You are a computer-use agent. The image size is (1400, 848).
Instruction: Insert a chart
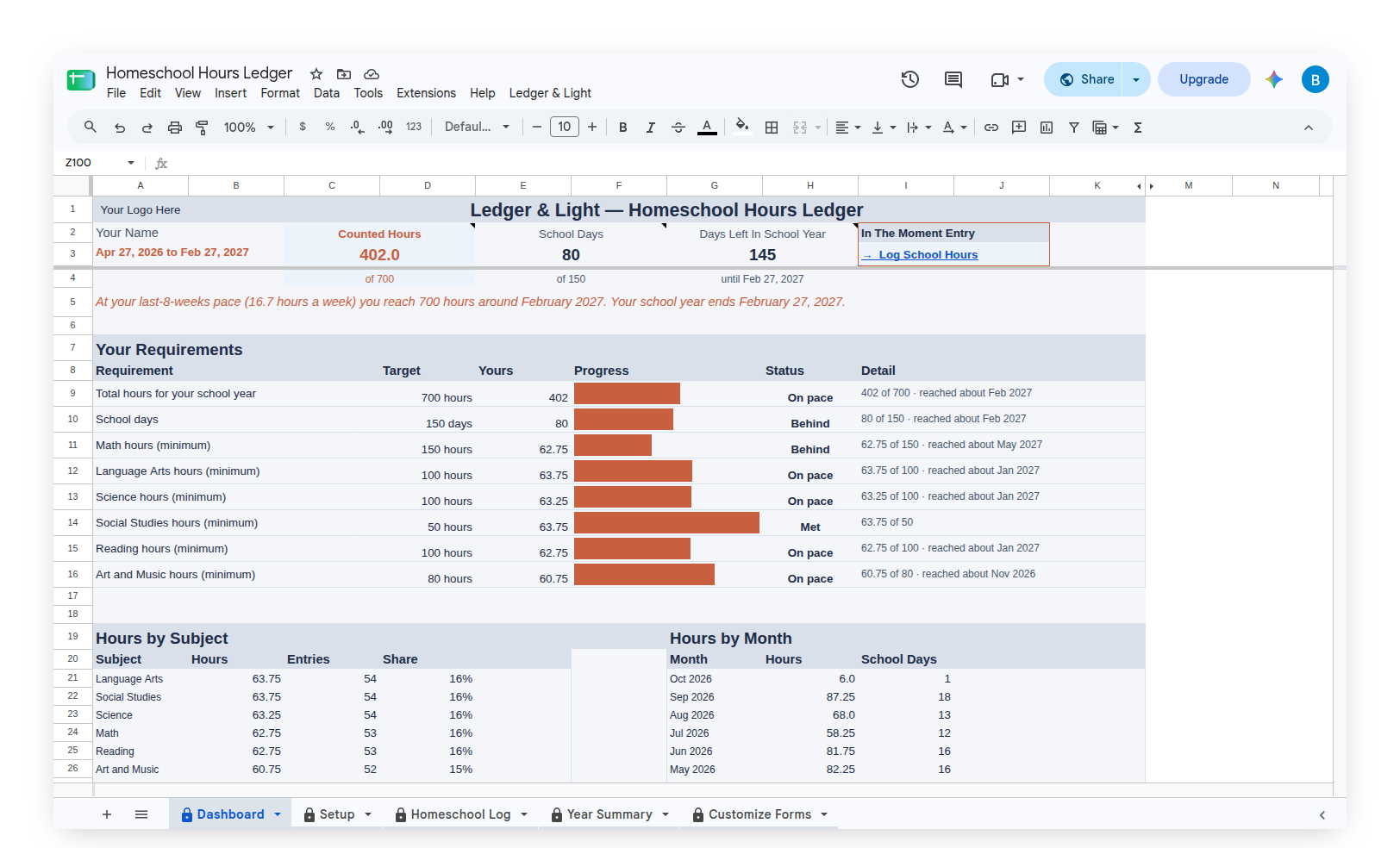tap(1047, 128)
